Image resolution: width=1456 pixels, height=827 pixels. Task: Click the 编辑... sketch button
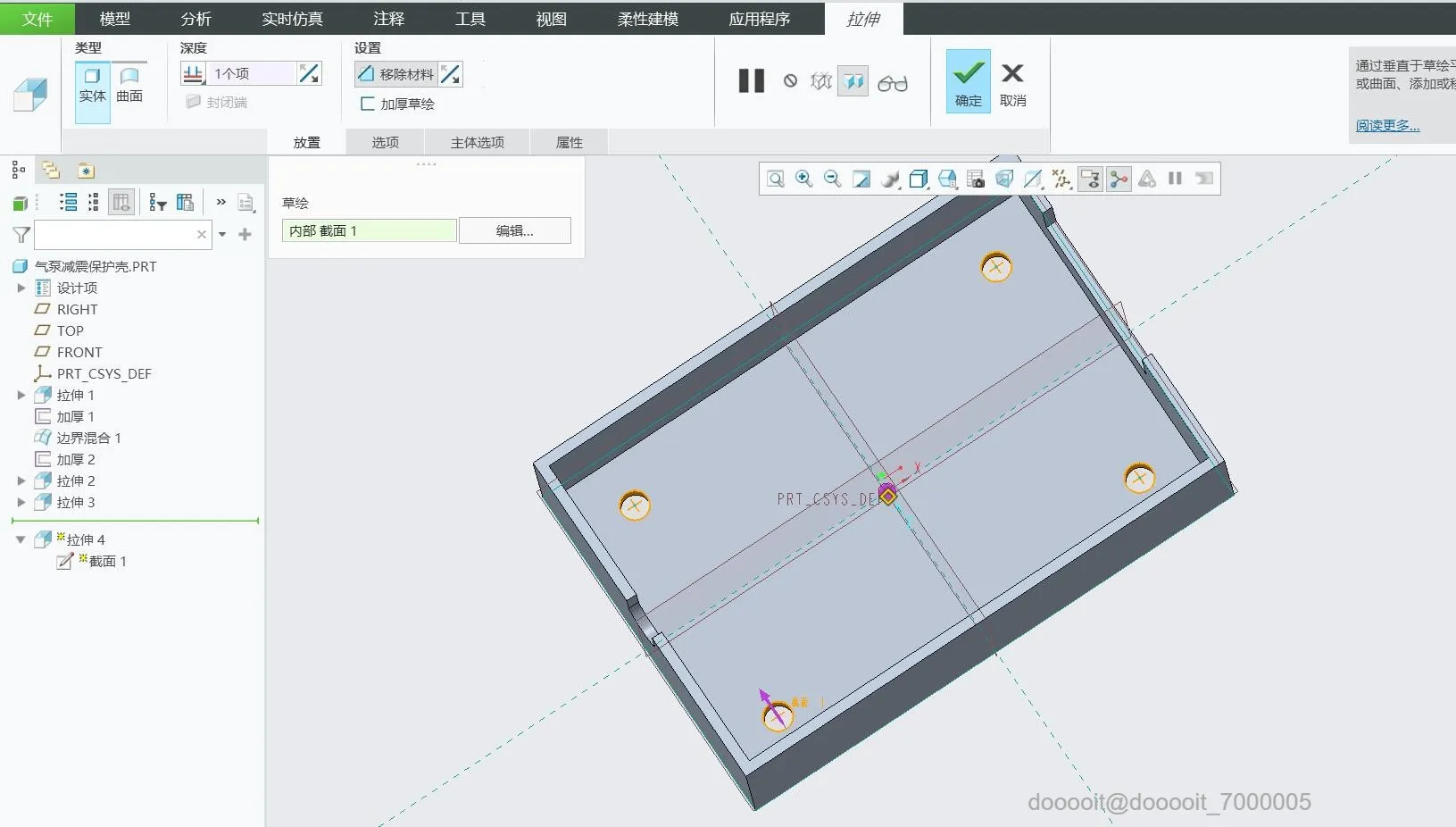click(515, 230)
